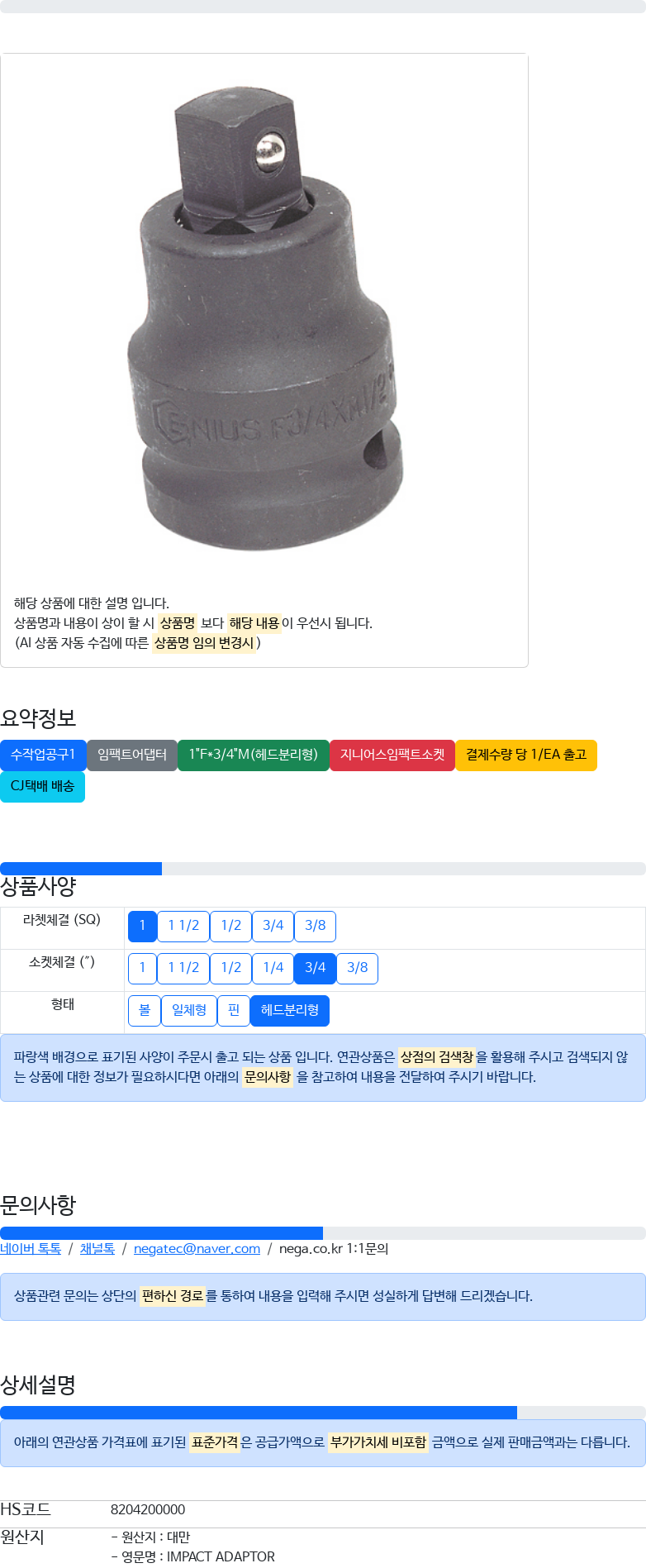Viewport: 646px width, 1568px height.
Task: Click the 상세설명 progress bar
Action: [323, 1413]
